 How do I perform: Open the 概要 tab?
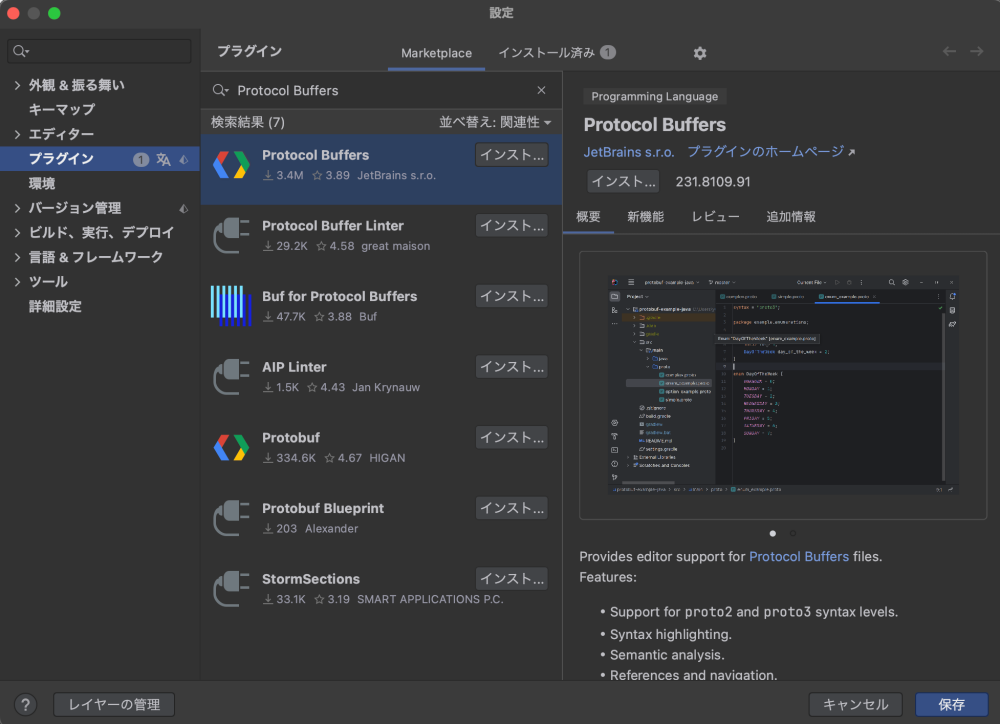tap(588, 216)
